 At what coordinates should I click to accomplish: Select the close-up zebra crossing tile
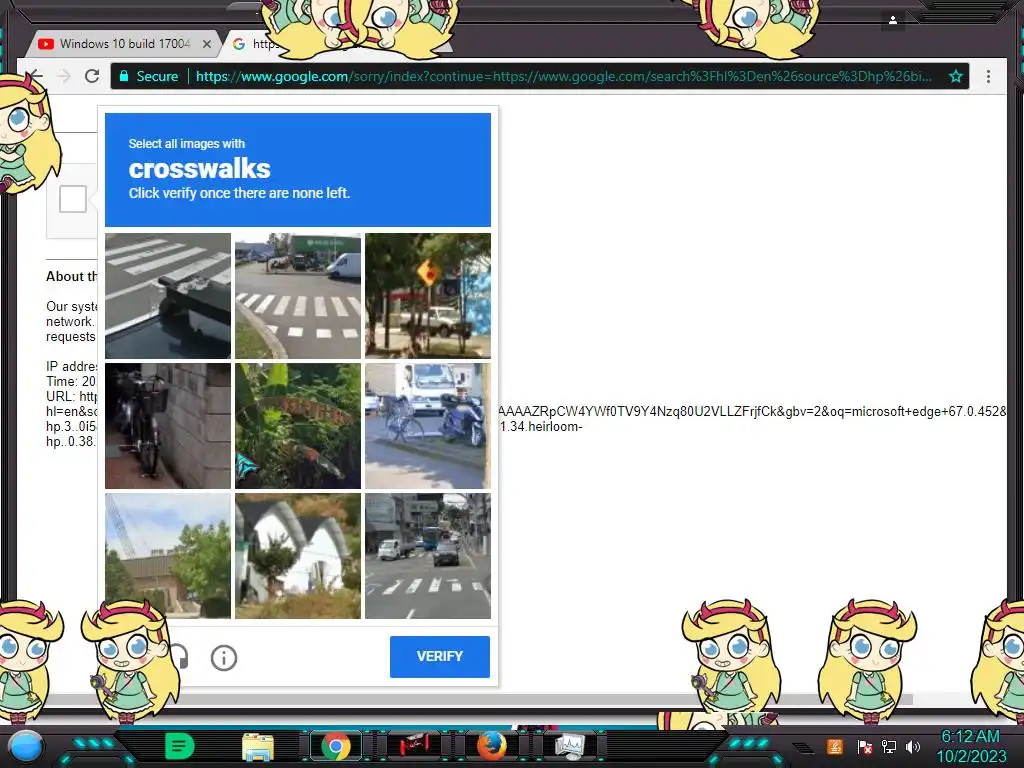point(168,296)
